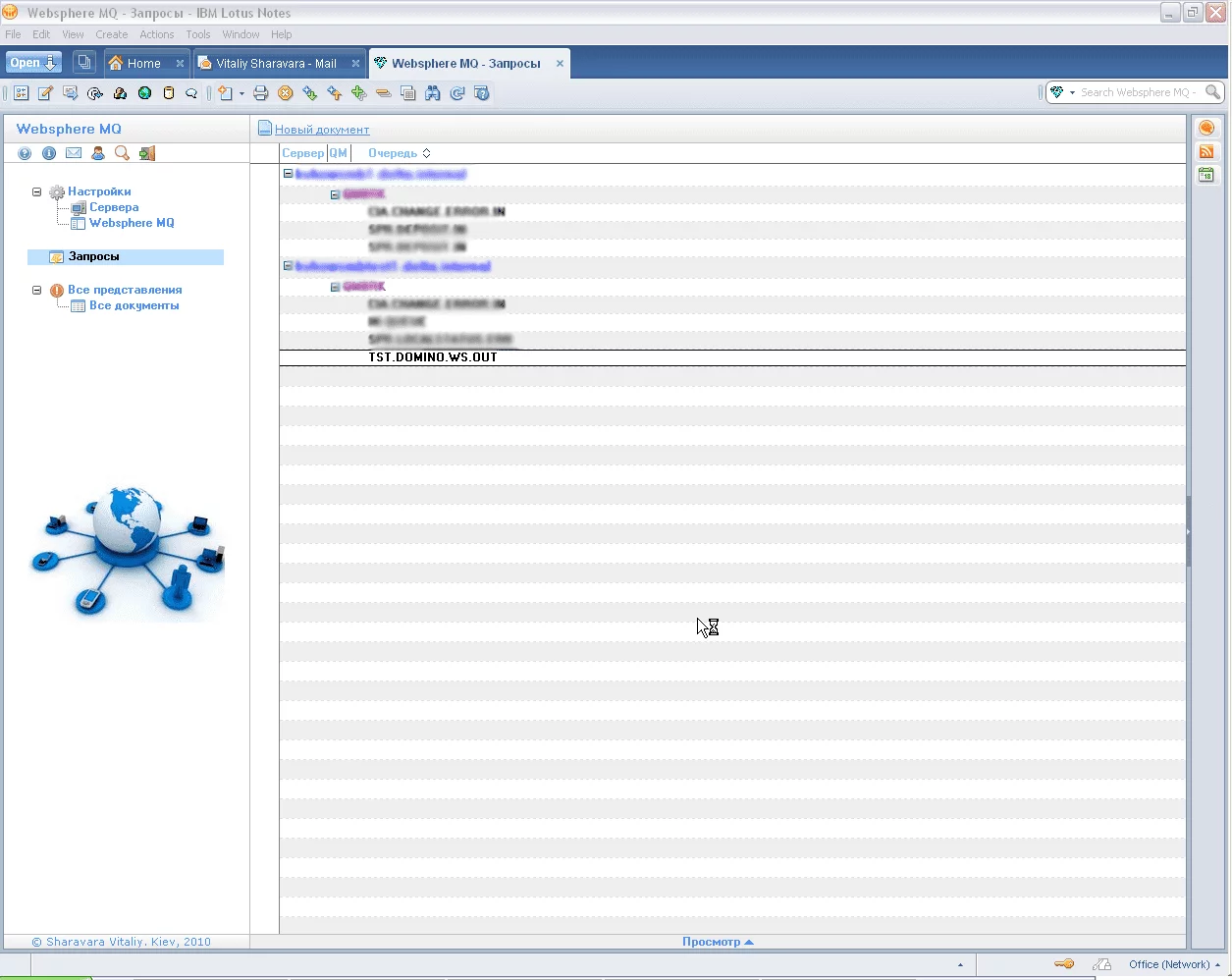Open the search scope dropdown arrow
Viewport: 1232px width, 980px height.
point(1071,92)
